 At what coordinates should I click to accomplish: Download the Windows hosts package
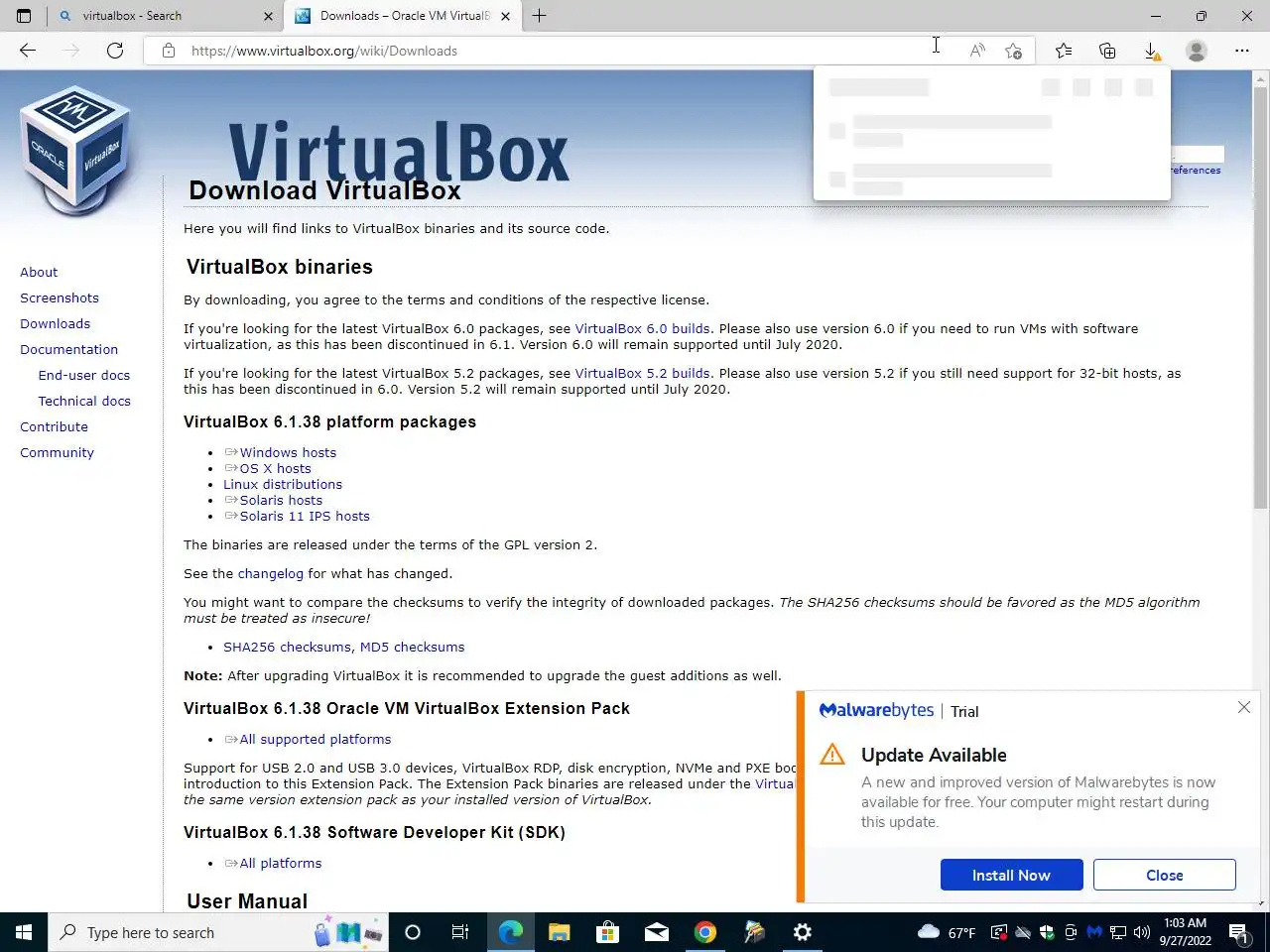click(288, 452)
